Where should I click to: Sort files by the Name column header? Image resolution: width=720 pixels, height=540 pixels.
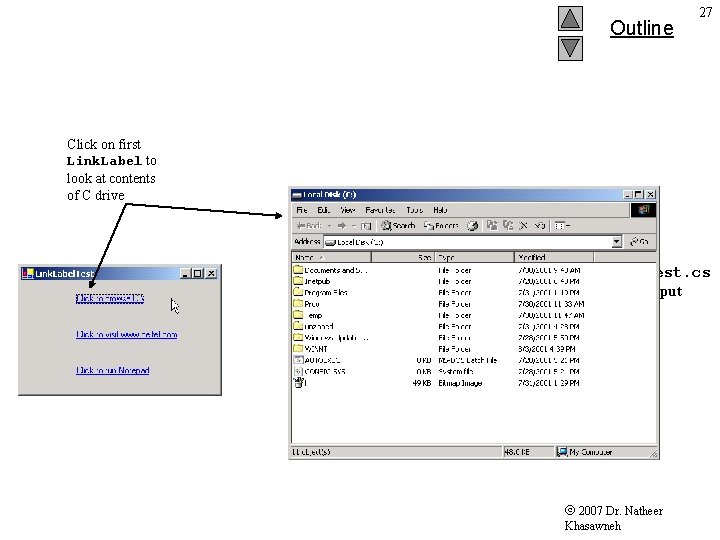[331, 257]
